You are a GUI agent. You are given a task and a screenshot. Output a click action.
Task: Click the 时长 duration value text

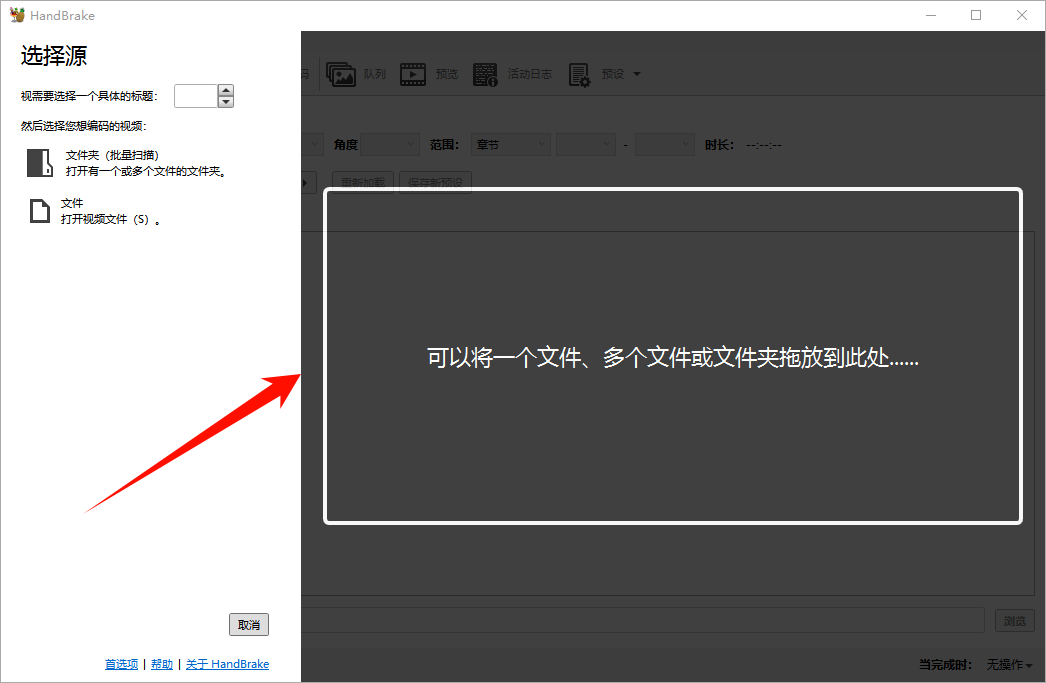coord(764,145)
